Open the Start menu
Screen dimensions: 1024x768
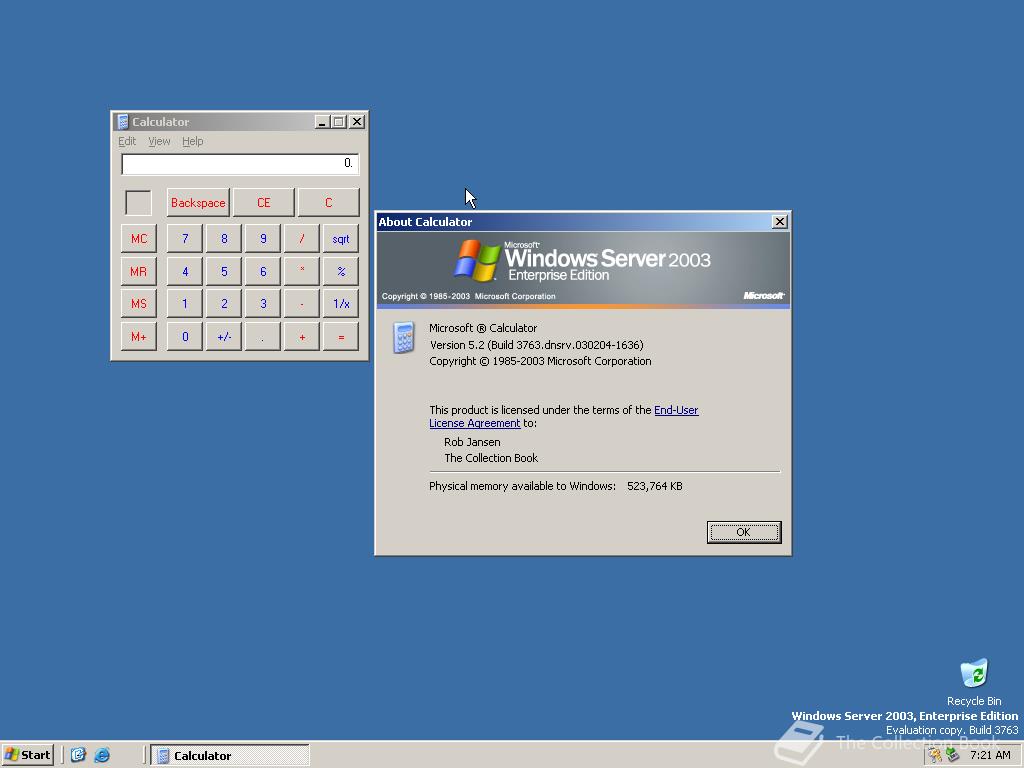pyautogui.click(x=27, y=755)
